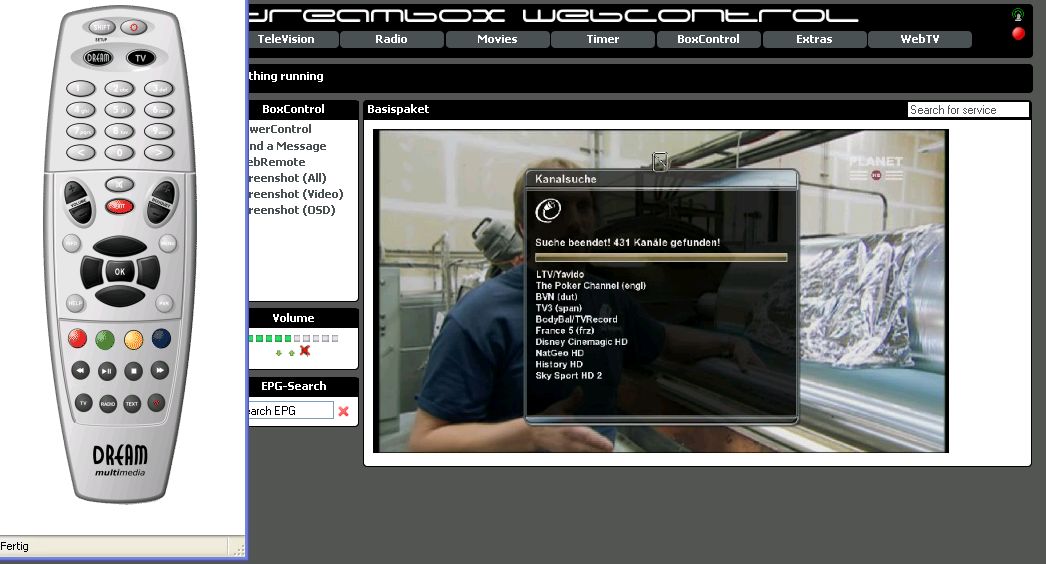The width and height of the screenshot is (1046, 564).
Task: Click the Search for service field
Action: coord(967,110)
